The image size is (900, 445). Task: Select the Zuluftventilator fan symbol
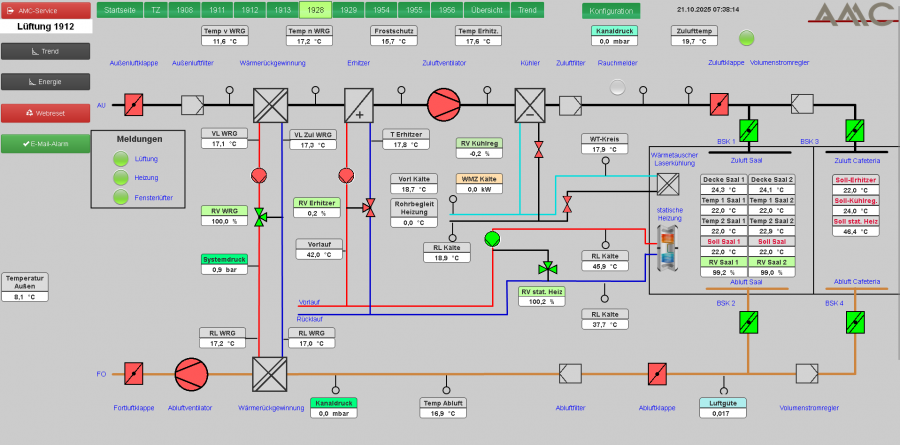coord(440,104)
